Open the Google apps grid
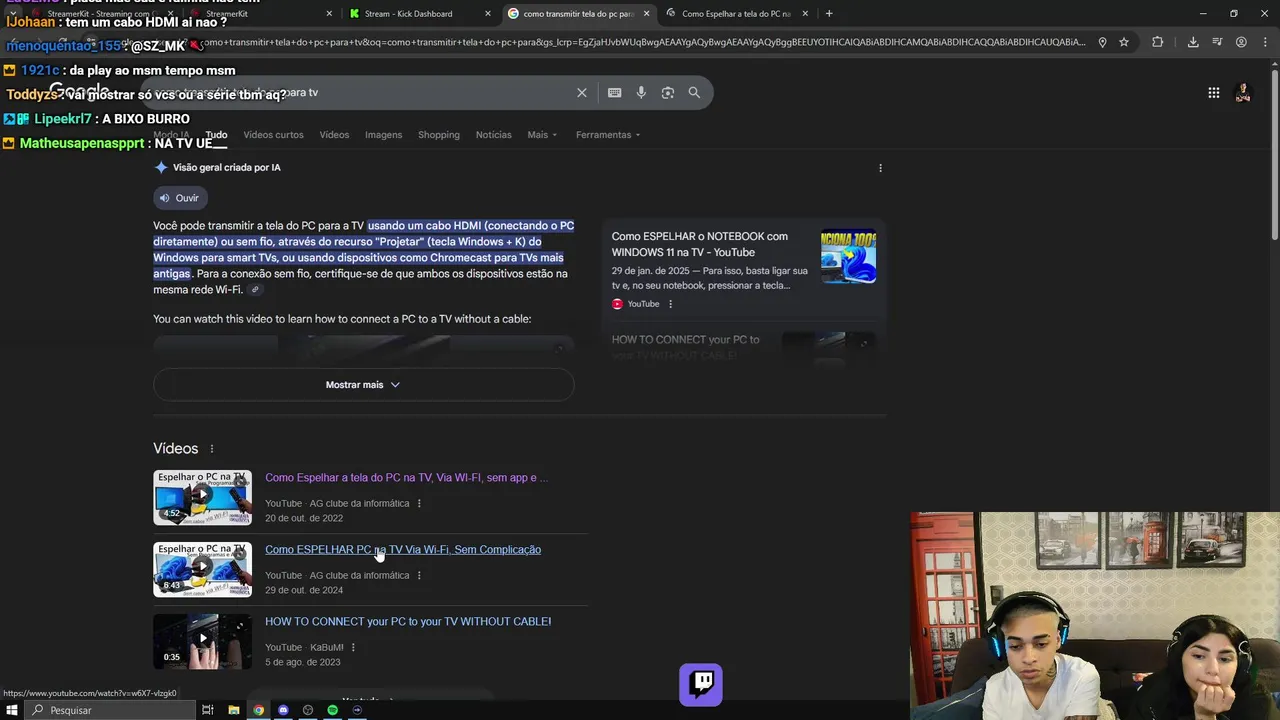This screenshot has height=720, width=1280. point(1213,93)
